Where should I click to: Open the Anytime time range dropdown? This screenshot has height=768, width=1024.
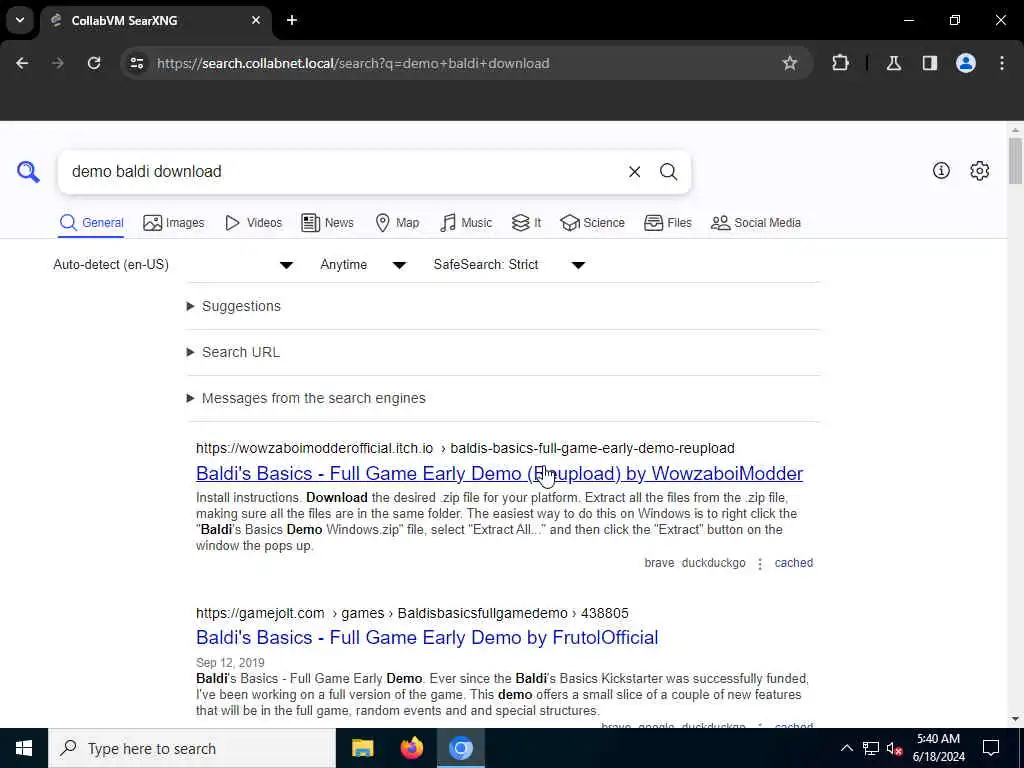pos(363,264)
